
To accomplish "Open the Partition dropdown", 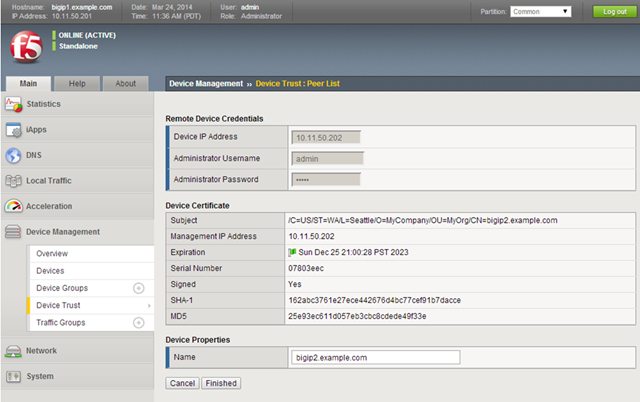I will (x=540, y=12).
